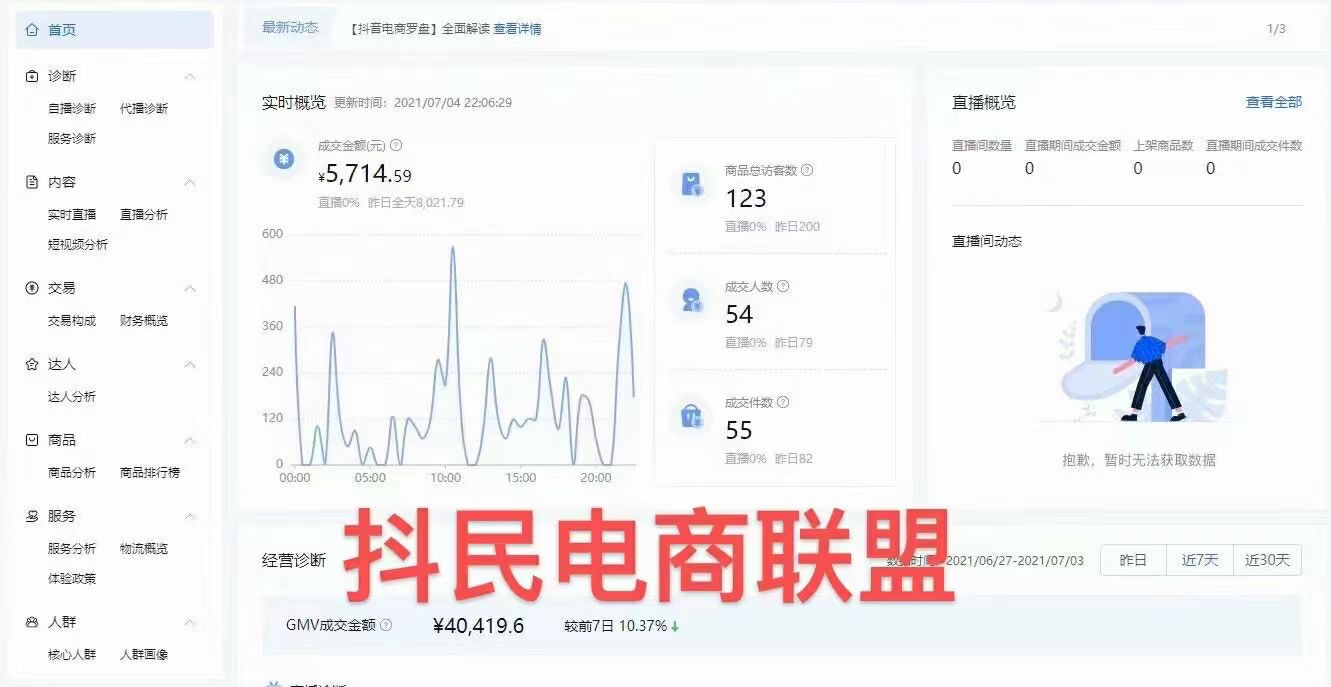Click the 内容 section icon
This screenshot has height=687, width=1331.
(x=32, y=182)
